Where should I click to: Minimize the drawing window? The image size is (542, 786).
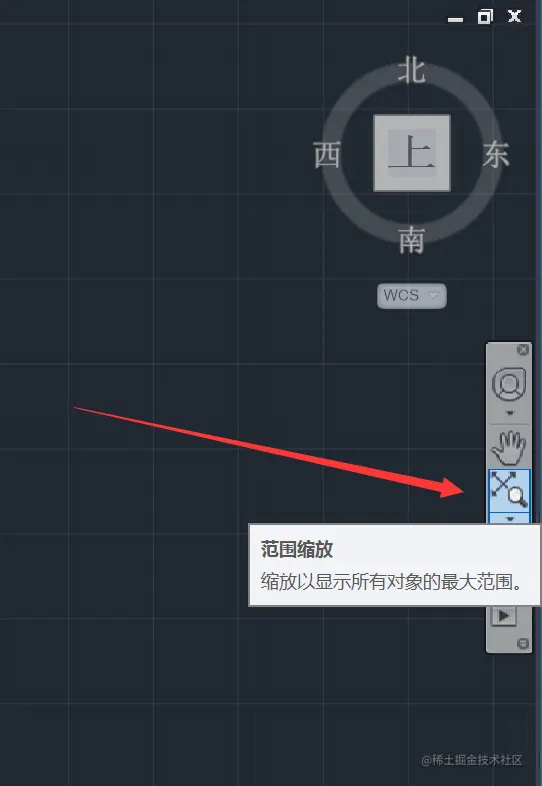pyautogui.click(x=455, y=19)
